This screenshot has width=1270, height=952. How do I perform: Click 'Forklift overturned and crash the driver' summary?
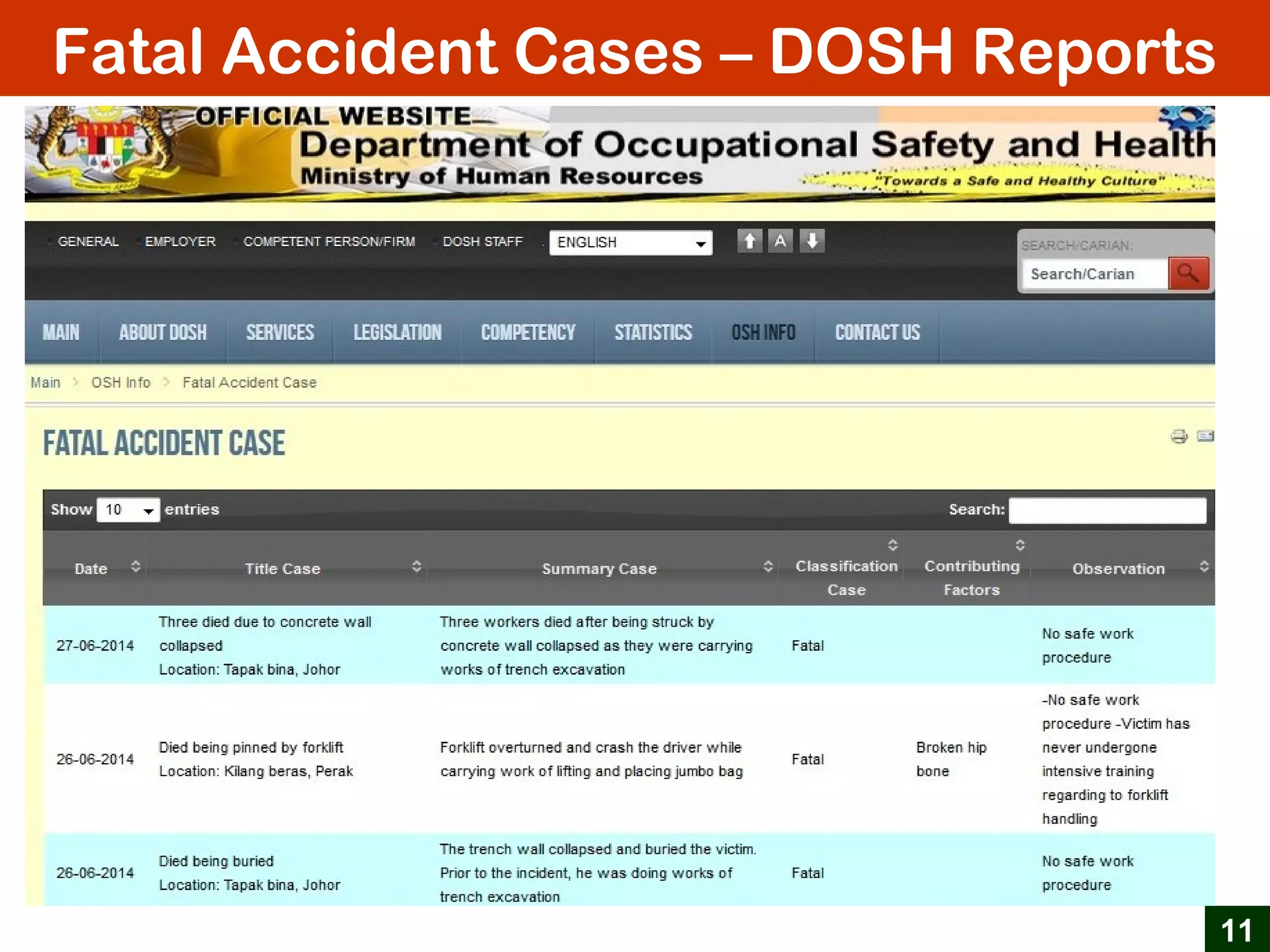591,759
